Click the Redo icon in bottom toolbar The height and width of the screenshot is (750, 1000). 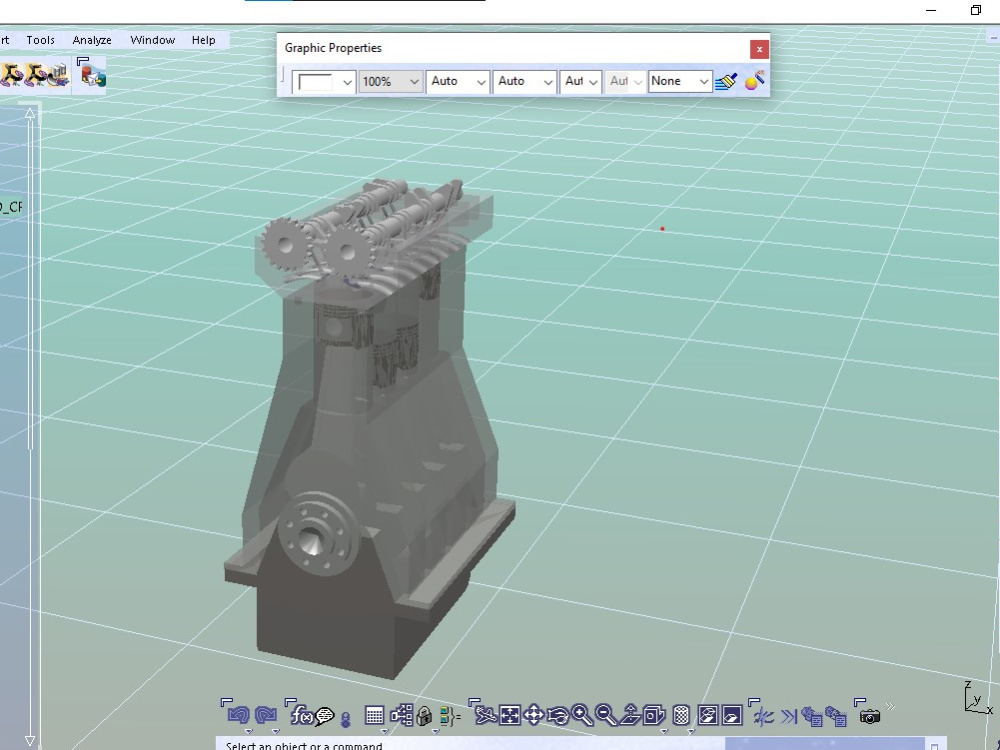click(x=265, y=716)
